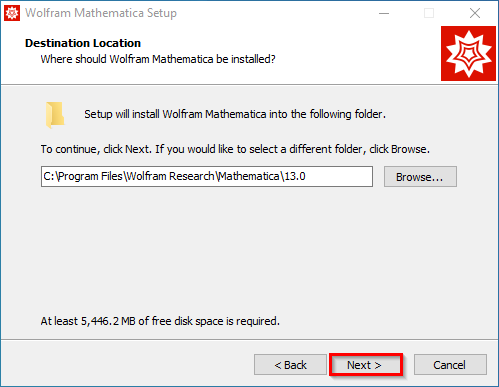
Task: Click the greyed-out maximize button
Action: (429, 13)
